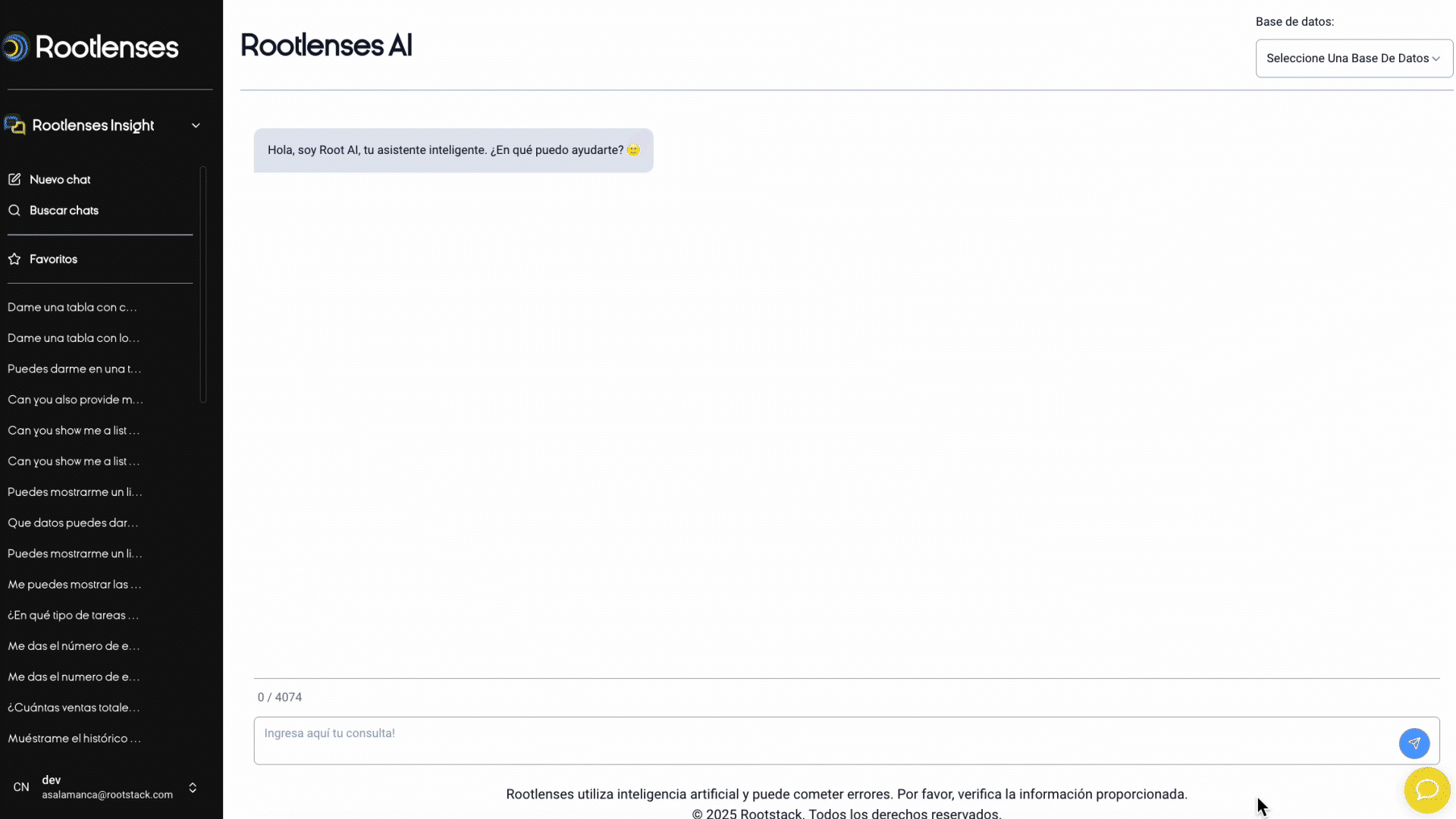Open the yellow floating chat bubble
The width and height of the screenshot is (1456, 819).
[1427, 790]
